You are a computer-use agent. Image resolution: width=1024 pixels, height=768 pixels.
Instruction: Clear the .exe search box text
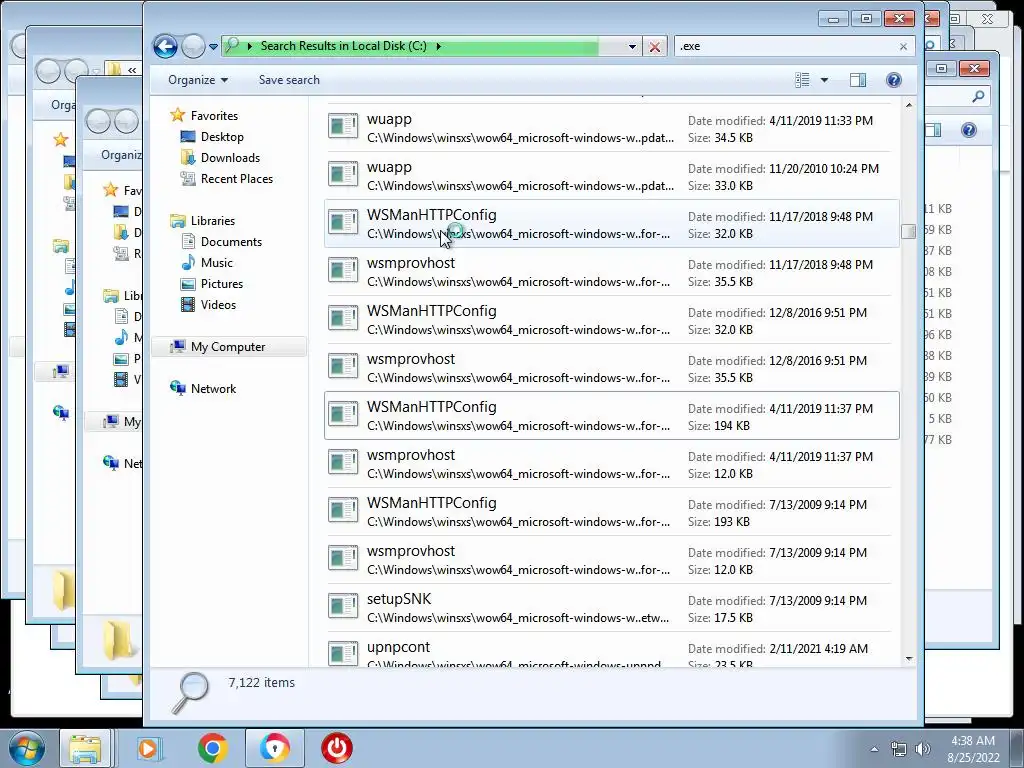pyautogui.click(x=903, y=46)
